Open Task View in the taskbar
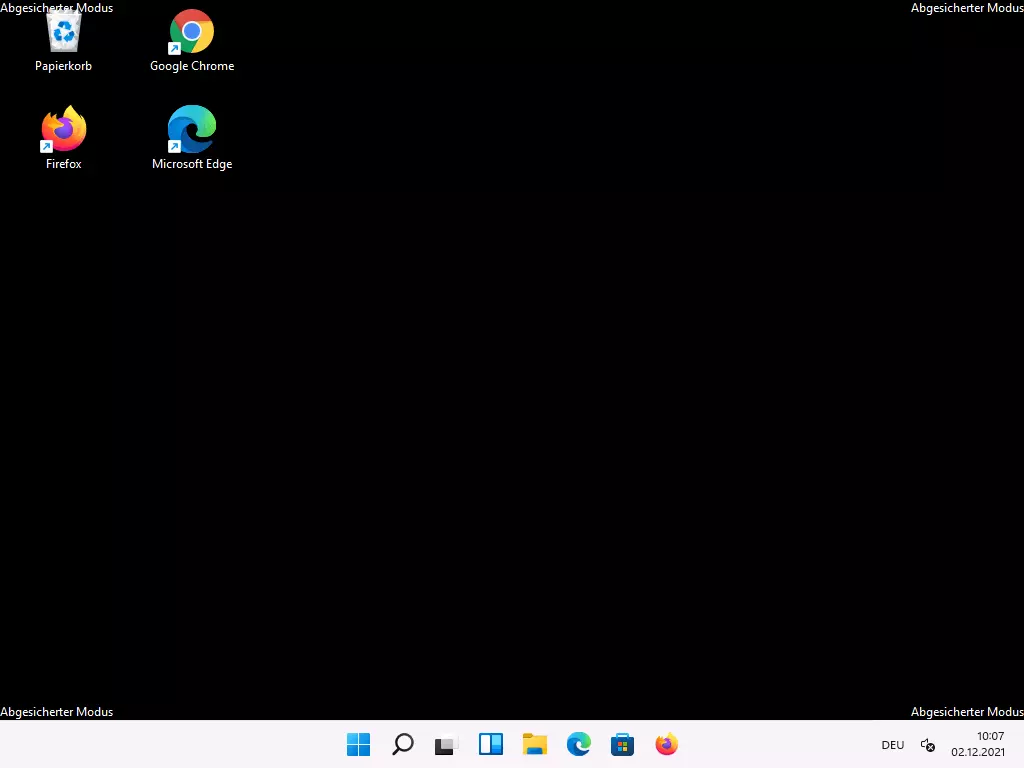This screenshot has width=1024, height=768. pos(446,744)
